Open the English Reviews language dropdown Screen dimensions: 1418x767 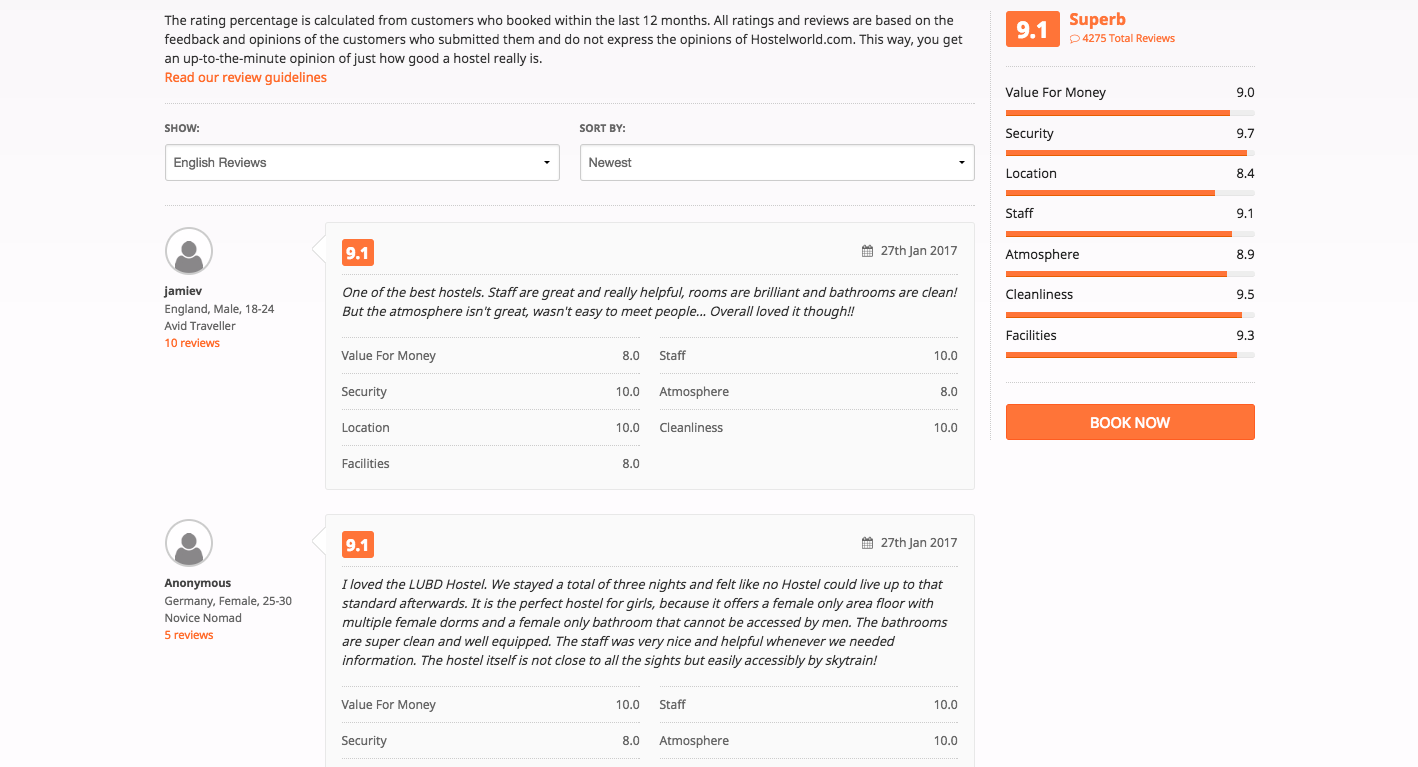click(361, 162)
